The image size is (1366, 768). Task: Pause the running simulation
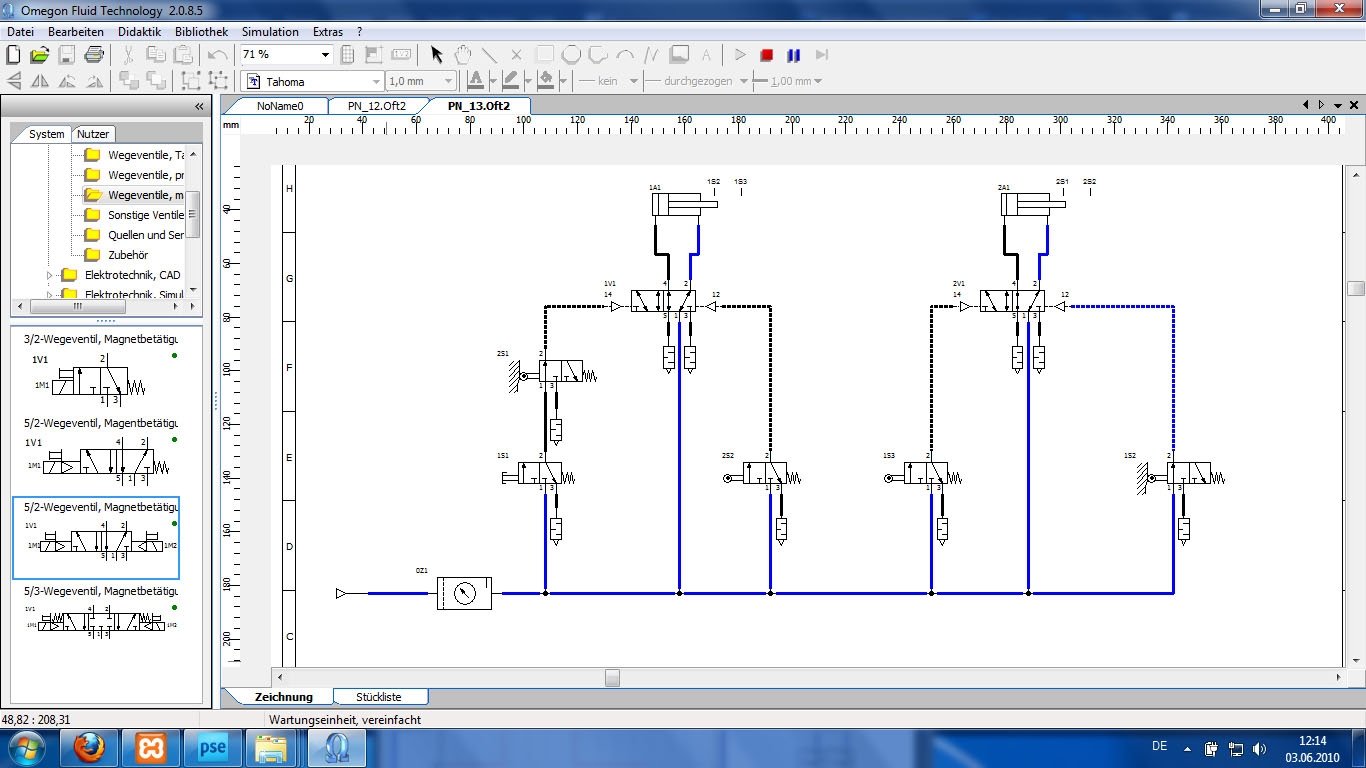click(792, 55)
